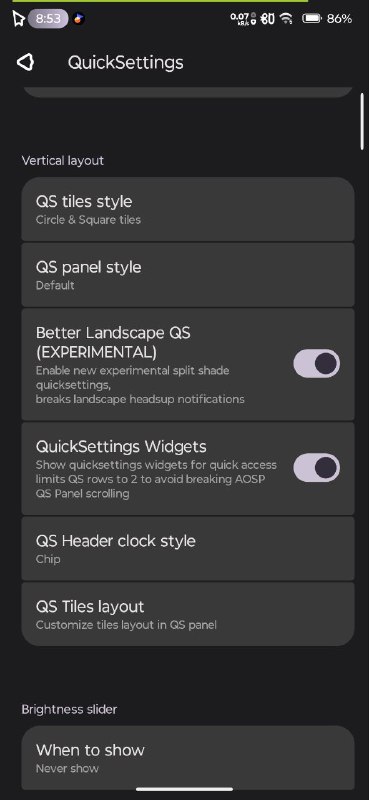Tap the Wi-Fi status icon

287,19
